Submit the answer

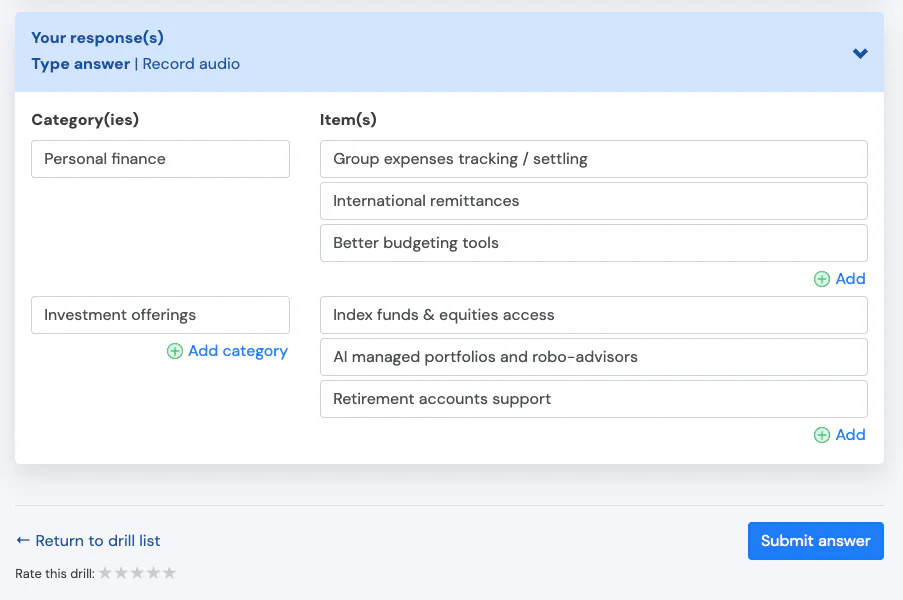pos(815,541)
